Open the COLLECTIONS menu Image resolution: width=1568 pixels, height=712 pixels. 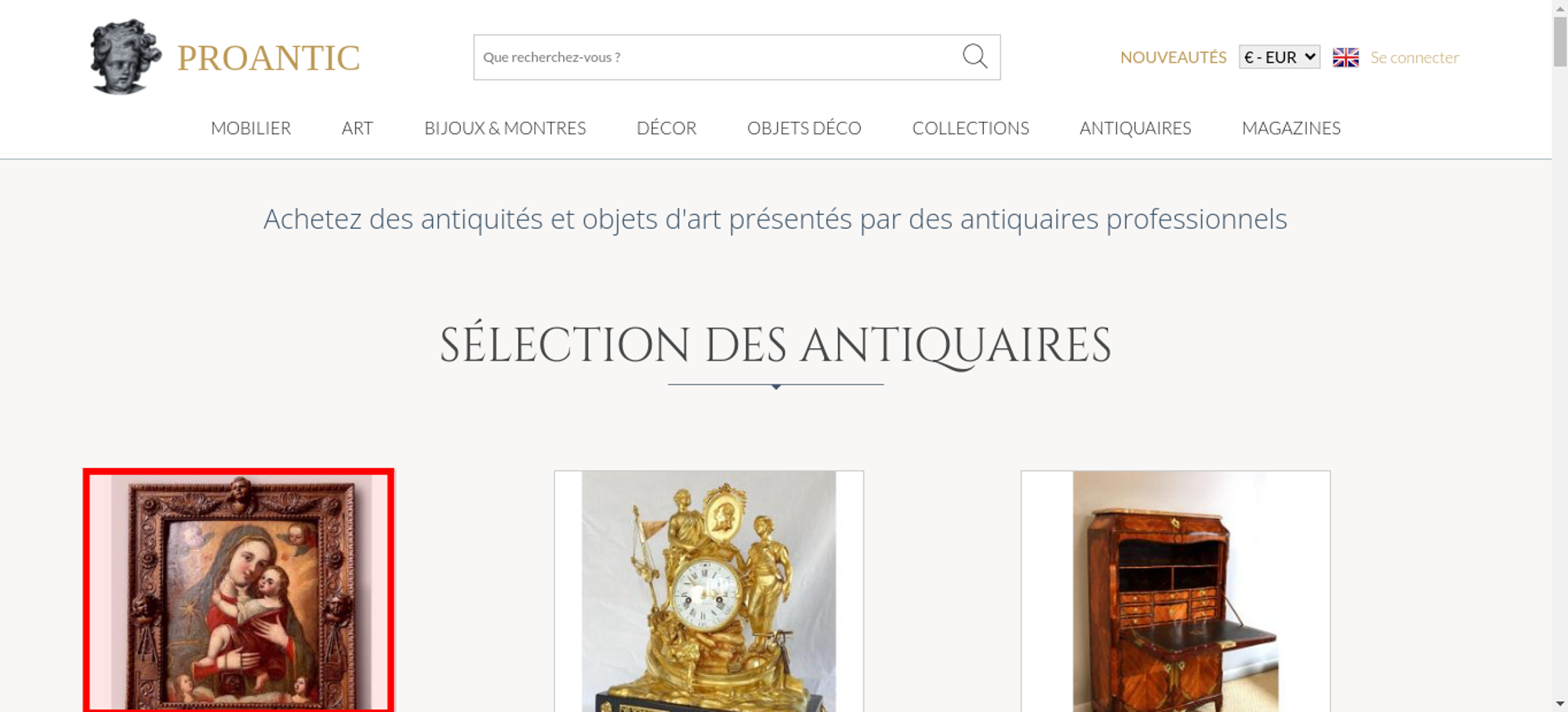[x=971, y=128]
